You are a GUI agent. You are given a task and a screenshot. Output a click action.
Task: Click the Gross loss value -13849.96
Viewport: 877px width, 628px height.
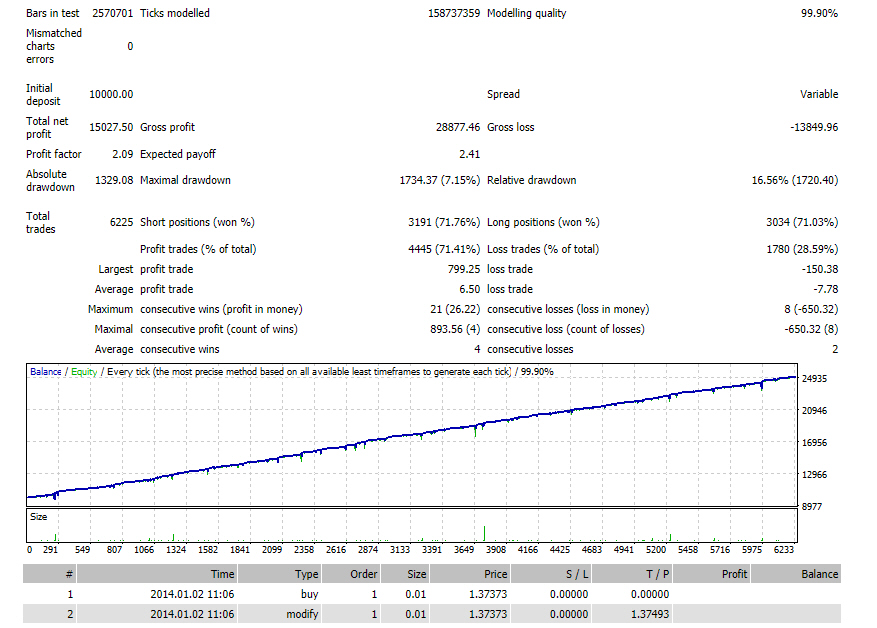[x=814, y=127]
